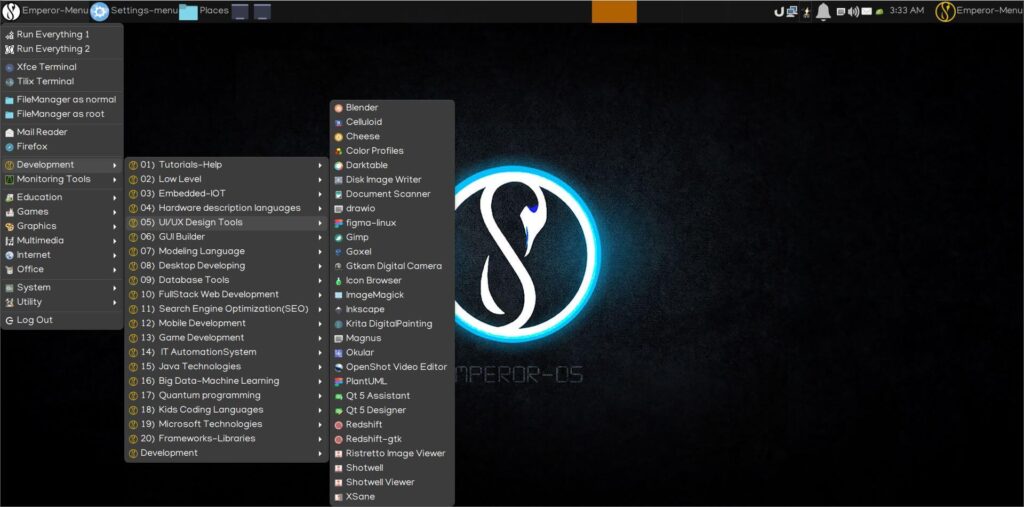This screenshot has height=507, width=1024.
Task: Click the notification bell icon in panel
Action: [x=824, y=11]
